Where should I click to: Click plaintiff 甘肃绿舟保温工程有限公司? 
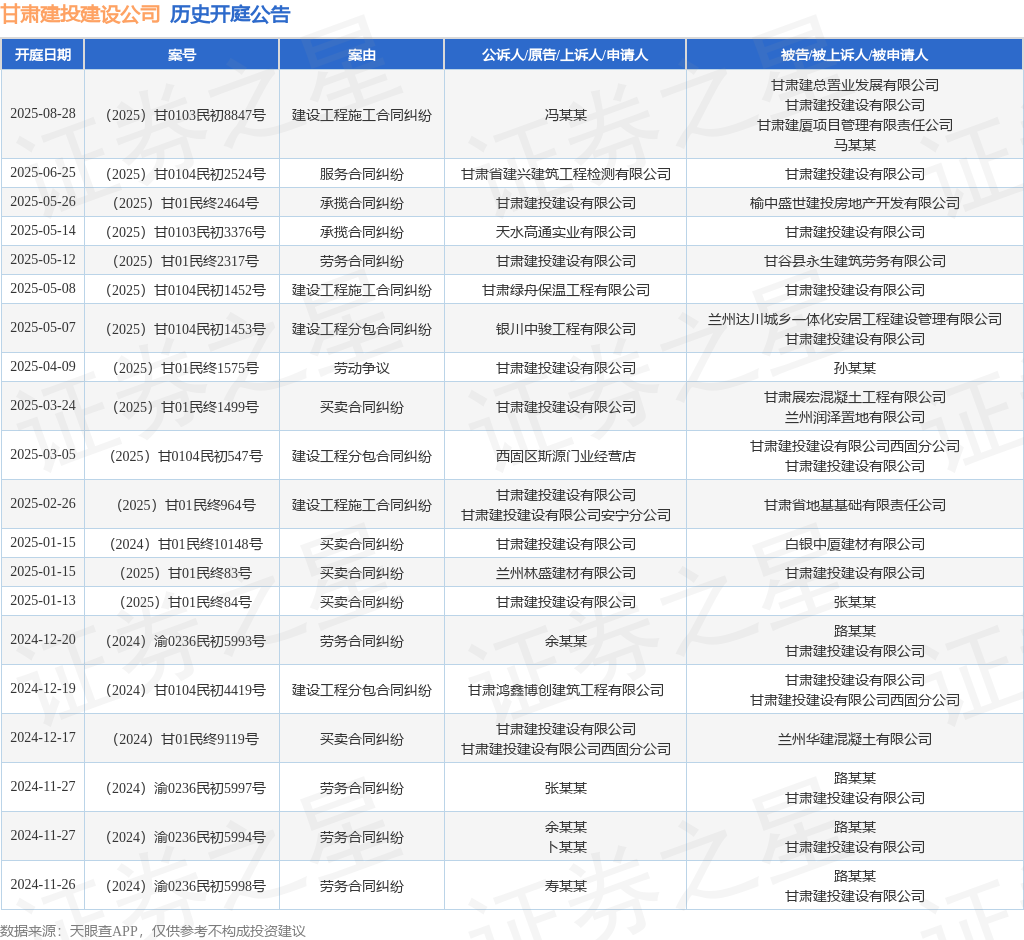[x=566, y=290]
